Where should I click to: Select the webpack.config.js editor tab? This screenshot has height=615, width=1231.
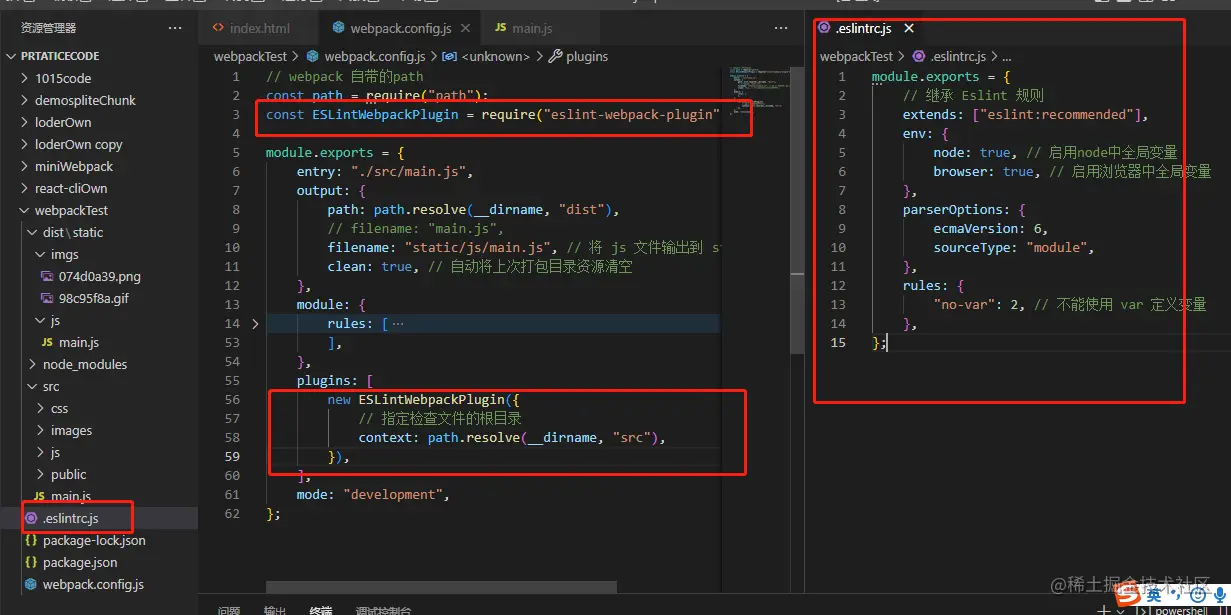click(400, 28)
